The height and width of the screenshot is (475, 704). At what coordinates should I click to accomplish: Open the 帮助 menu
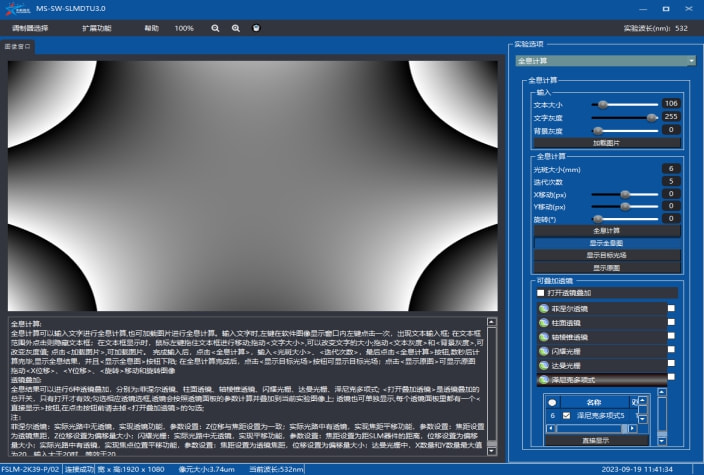pyautogui.click(x=151, y=28)
